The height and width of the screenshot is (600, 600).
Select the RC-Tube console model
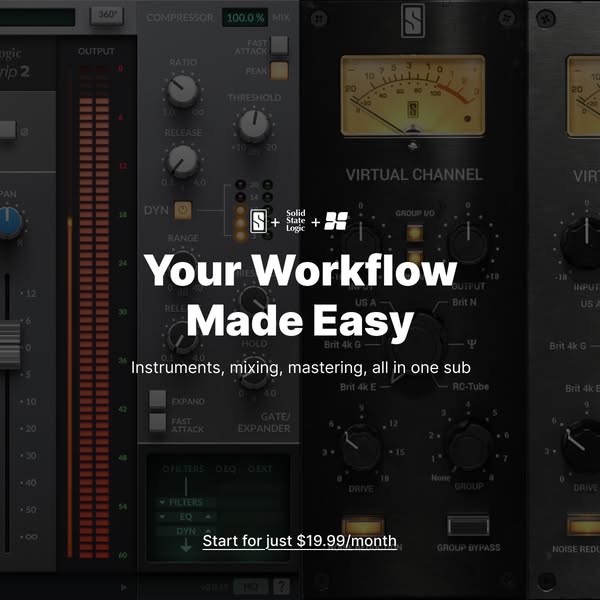471,386
